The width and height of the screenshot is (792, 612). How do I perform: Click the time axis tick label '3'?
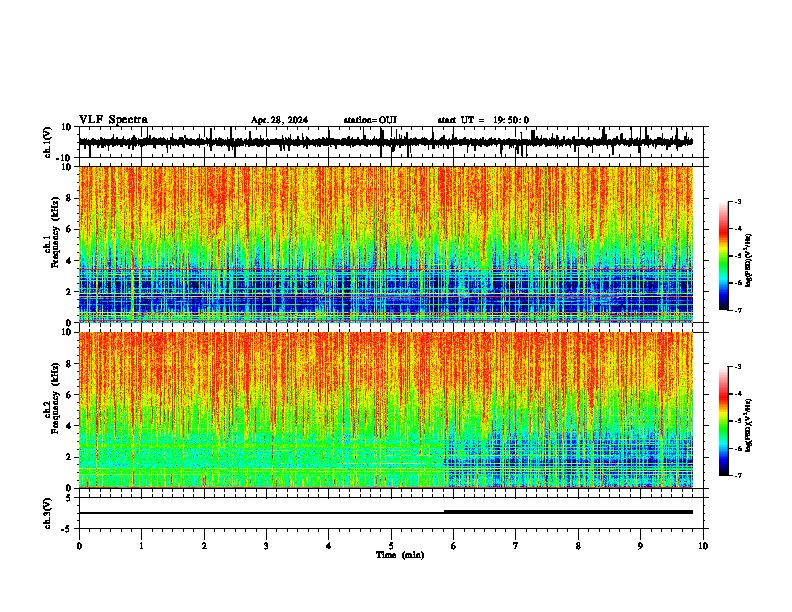pyautogui.click(x=266, y=546)
